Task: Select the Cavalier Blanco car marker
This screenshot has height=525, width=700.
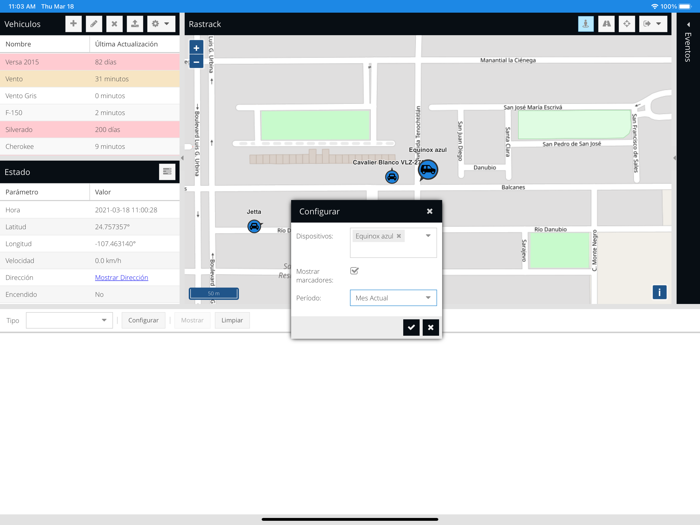Action: (392, 177)
